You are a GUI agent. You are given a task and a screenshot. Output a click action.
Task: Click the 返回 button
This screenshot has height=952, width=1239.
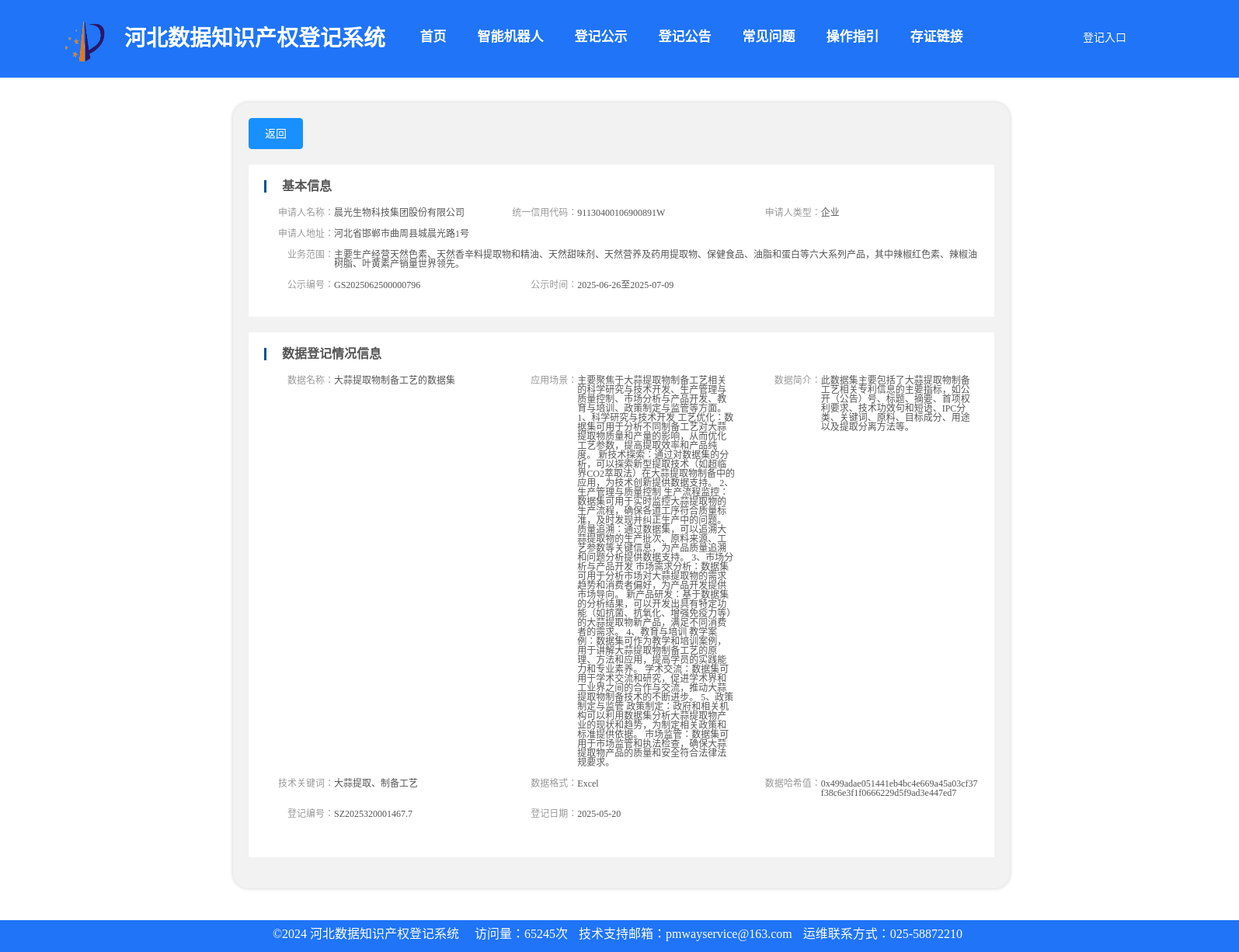click(x=276, y=134)
